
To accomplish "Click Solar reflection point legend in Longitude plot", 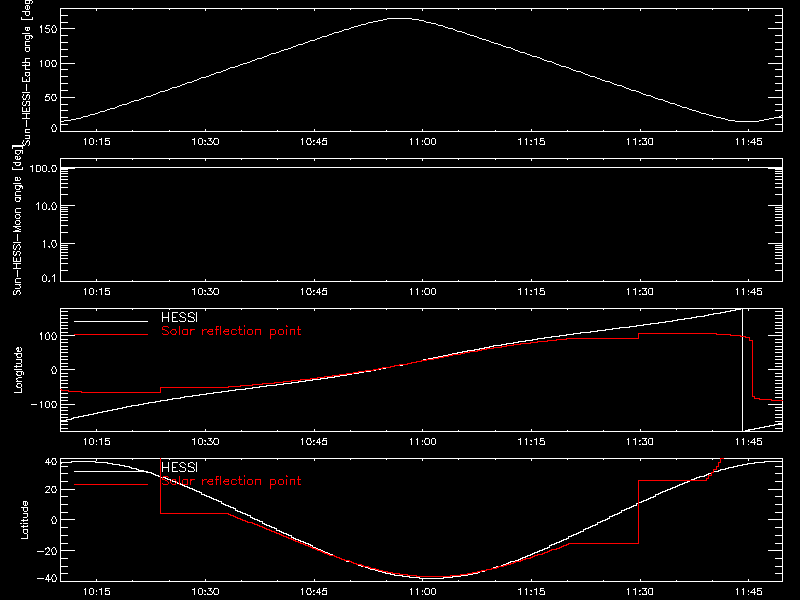I will click(x=231, y=331).
